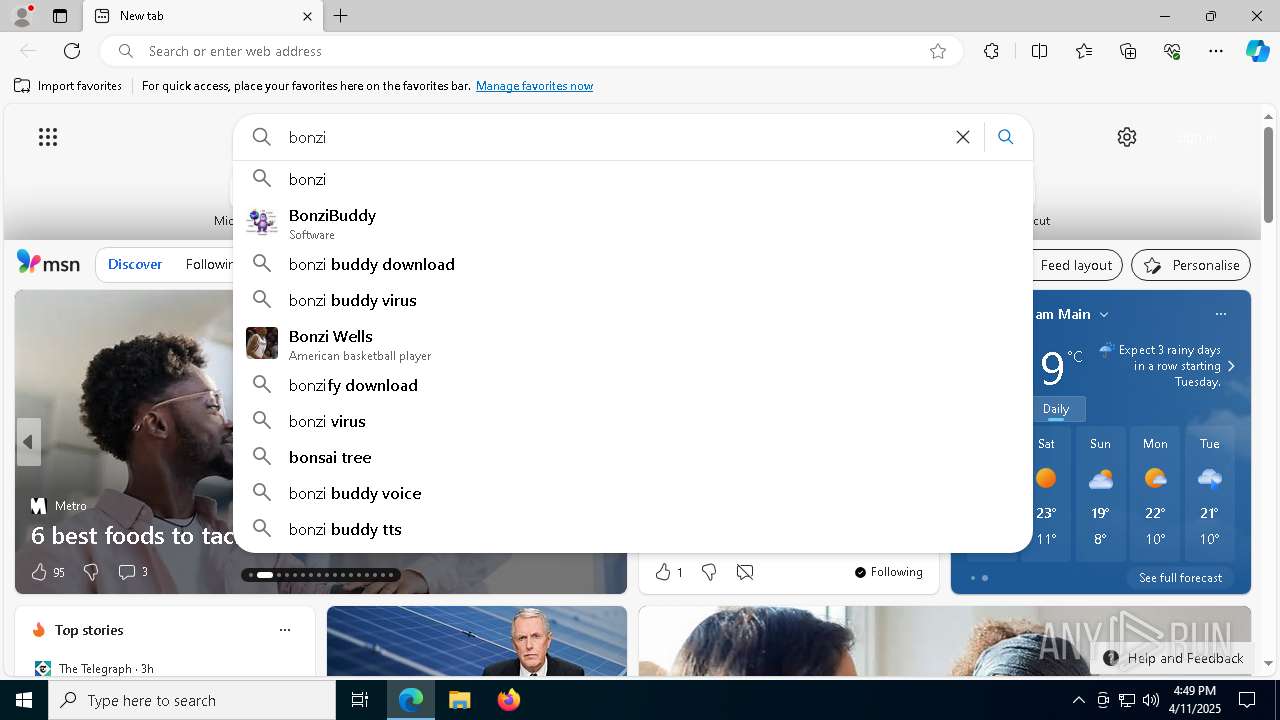
Task: Choose 'bonzify download' suggestion
Action: pyautogui.click(x=633, y=385)
